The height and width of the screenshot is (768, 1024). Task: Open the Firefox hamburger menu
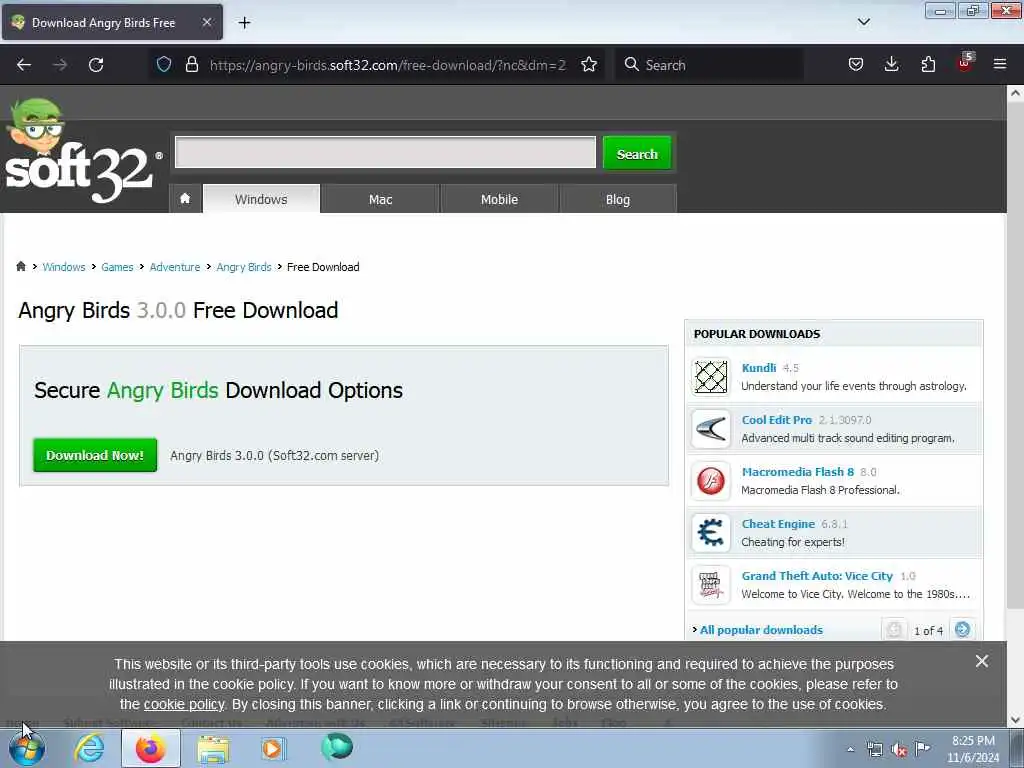click(1000, 65)
